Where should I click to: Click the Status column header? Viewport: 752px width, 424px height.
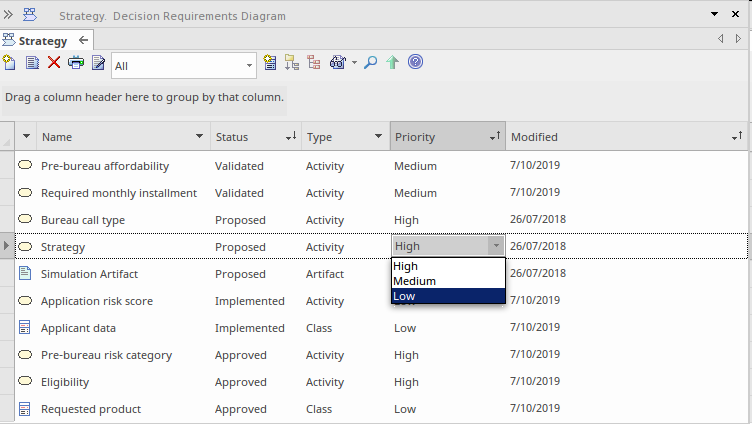point(243,137)
